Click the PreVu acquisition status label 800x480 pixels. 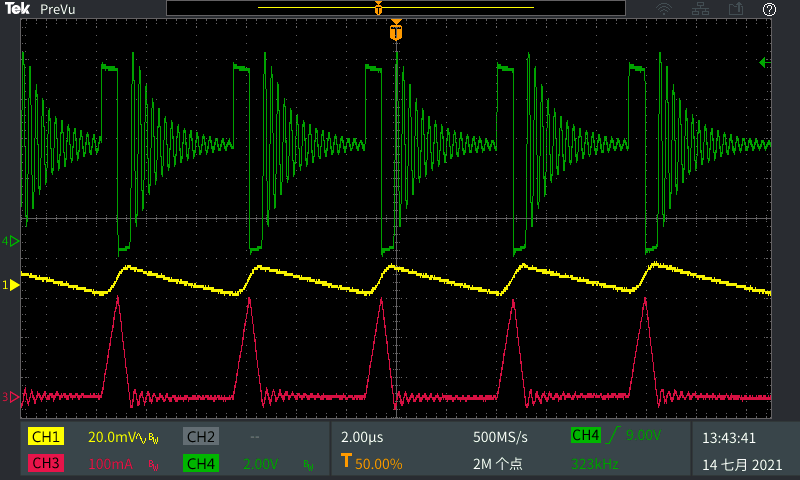(x=59, y=9)
